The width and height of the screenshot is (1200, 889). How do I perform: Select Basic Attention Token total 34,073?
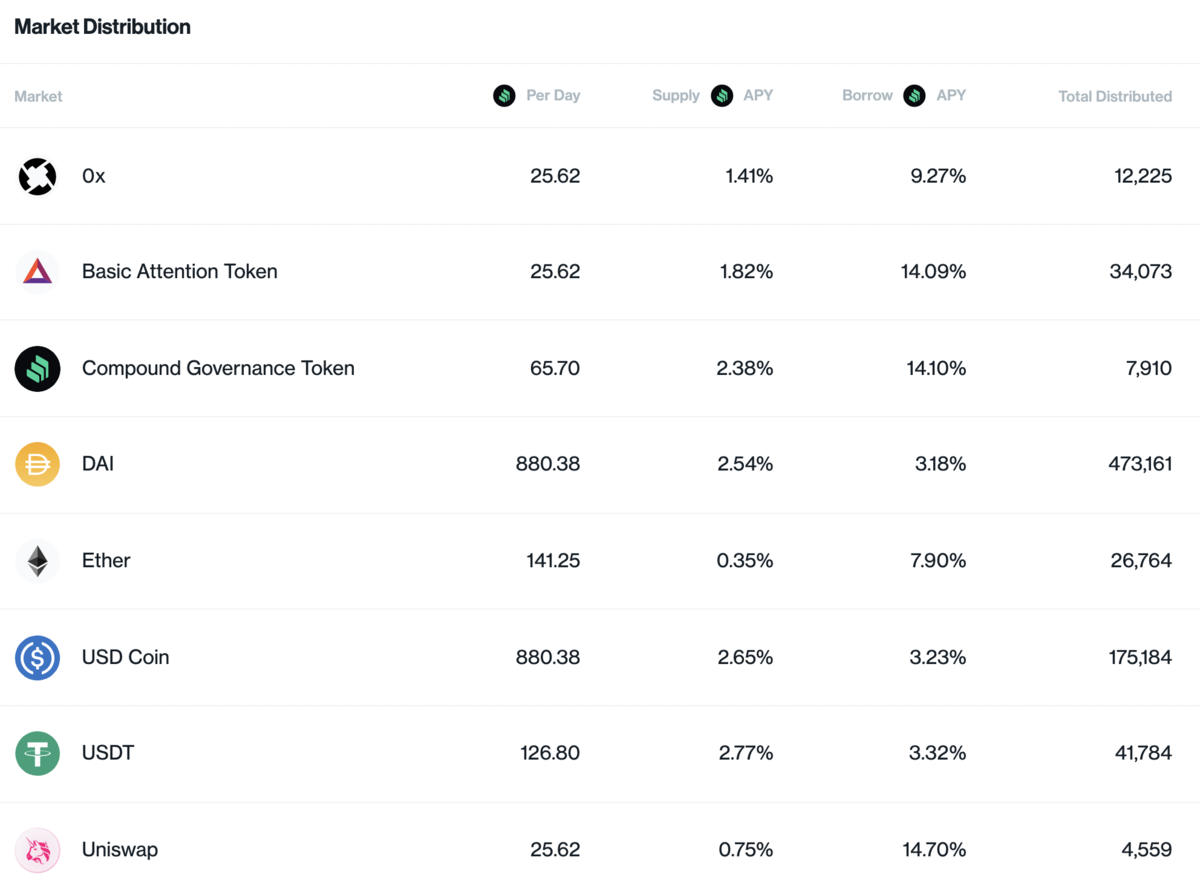point(1141,272)
